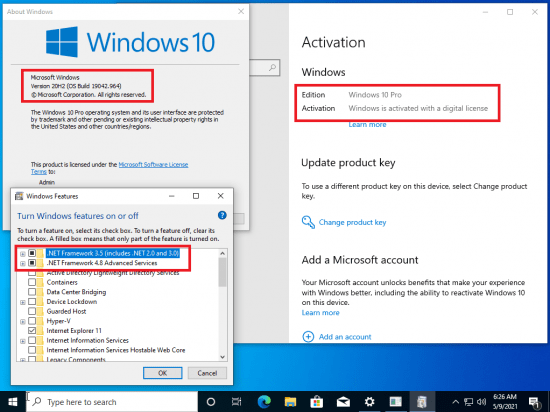Enable Guarded Host checkbox
Image resolution: width=550 pixels, height=412 pixels.
coord(32,311)
